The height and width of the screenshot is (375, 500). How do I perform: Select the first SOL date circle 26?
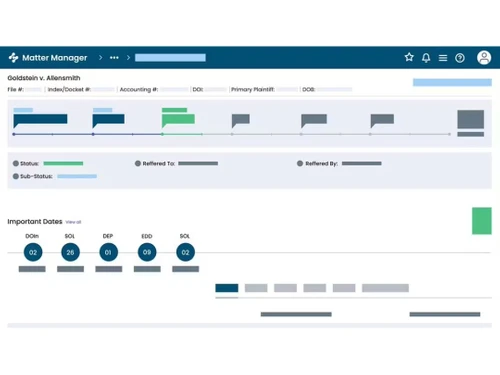click(70, 252)
